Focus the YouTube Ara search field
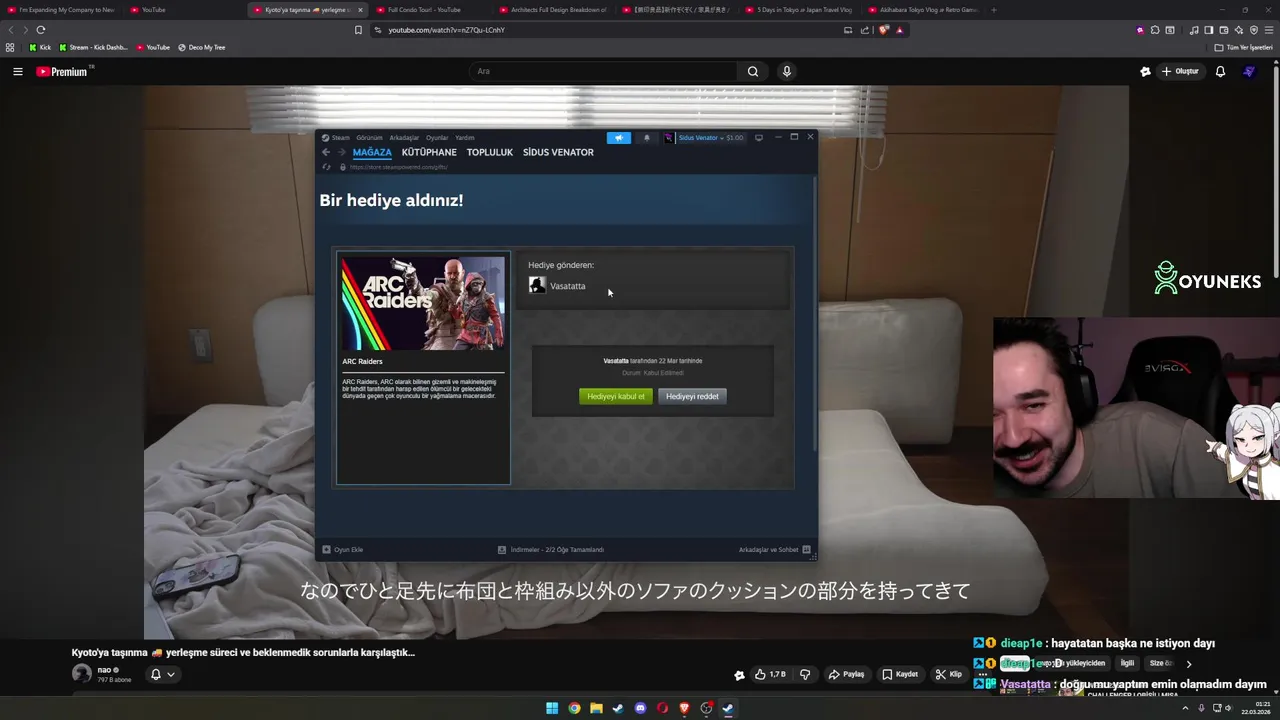 (x=604, y=71)
